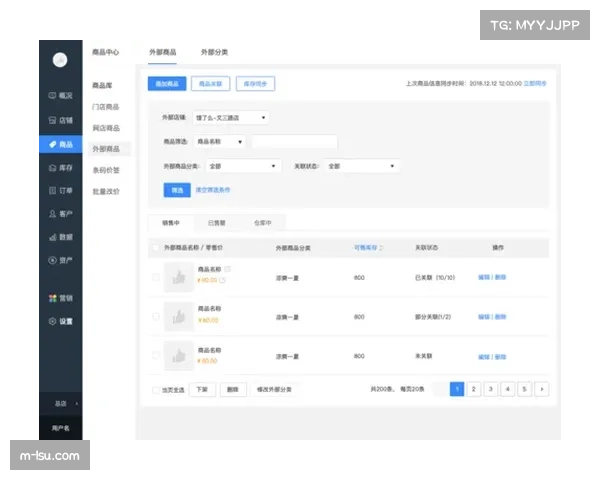Tick the first product row checkbox
Screen dimensions: 600x480
pos(156,277)
